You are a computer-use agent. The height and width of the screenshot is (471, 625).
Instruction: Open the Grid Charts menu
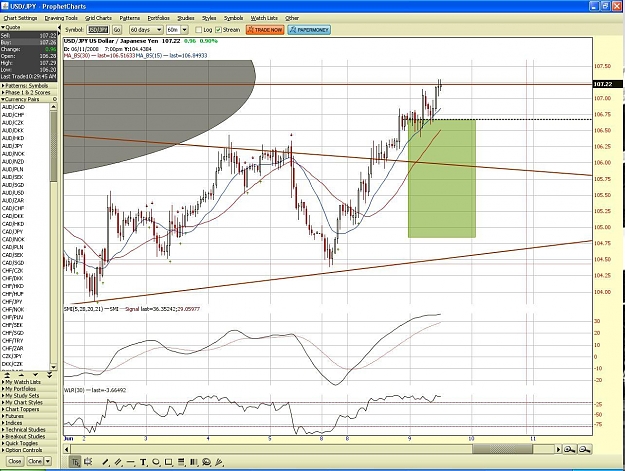[98, 18]
